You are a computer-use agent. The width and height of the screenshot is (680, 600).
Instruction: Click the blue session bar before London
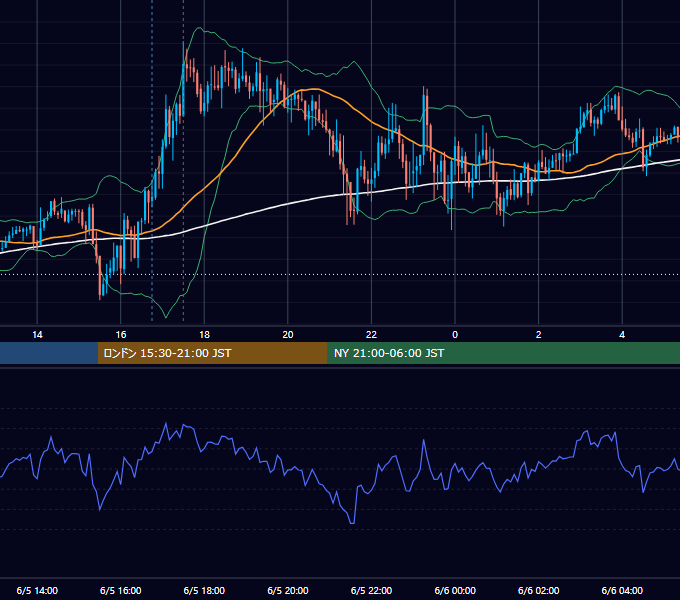(49, 353)
